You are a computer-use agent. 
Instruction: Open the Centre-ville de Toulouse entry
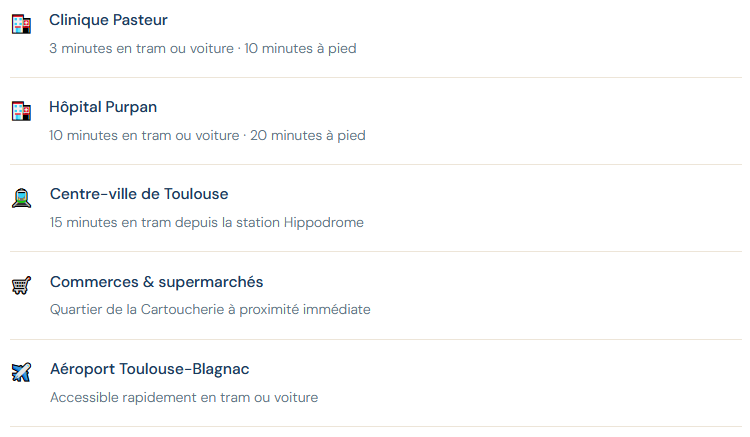point(139,194)
